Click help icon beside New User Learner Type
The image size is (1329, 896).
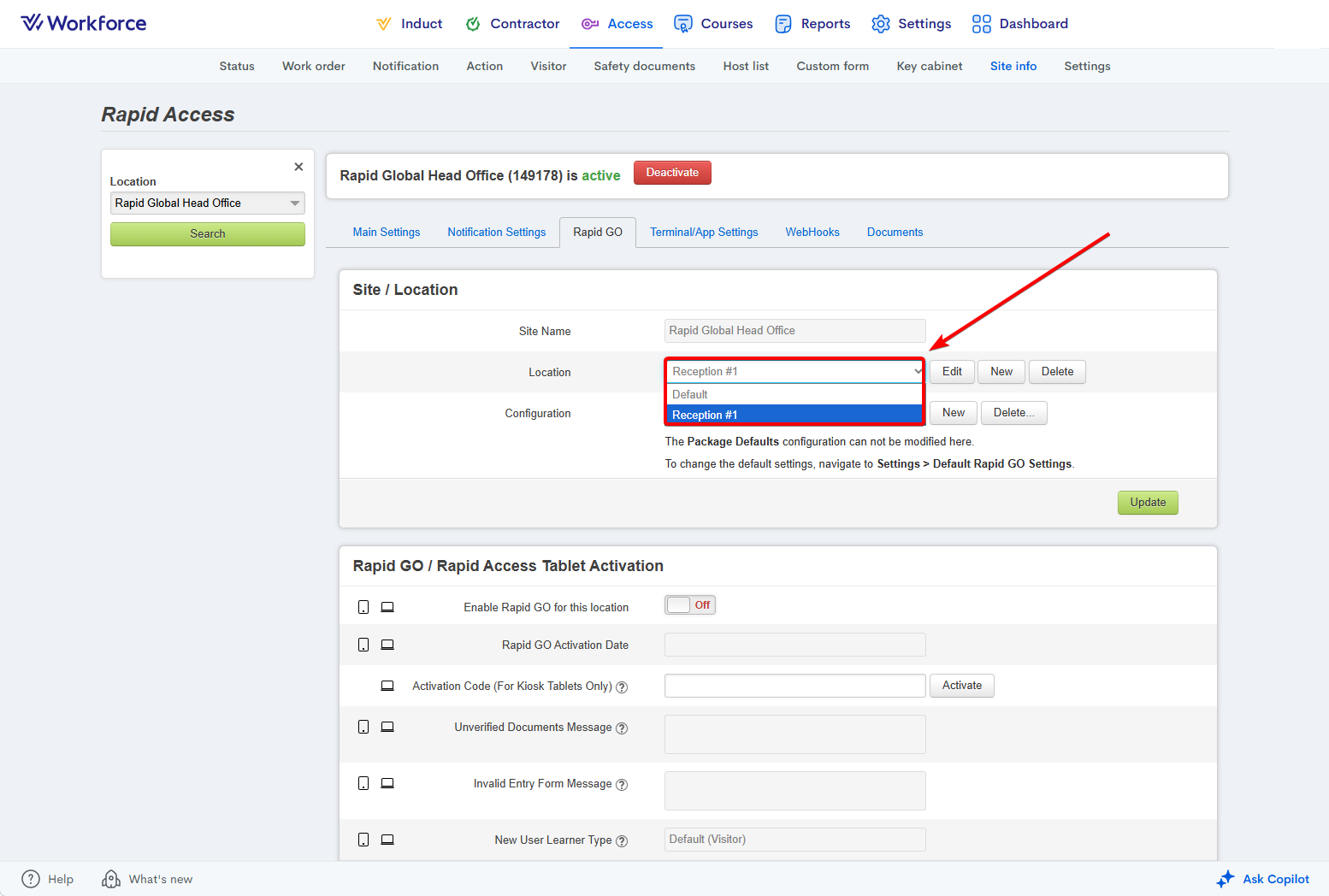[x=622, y=841]
